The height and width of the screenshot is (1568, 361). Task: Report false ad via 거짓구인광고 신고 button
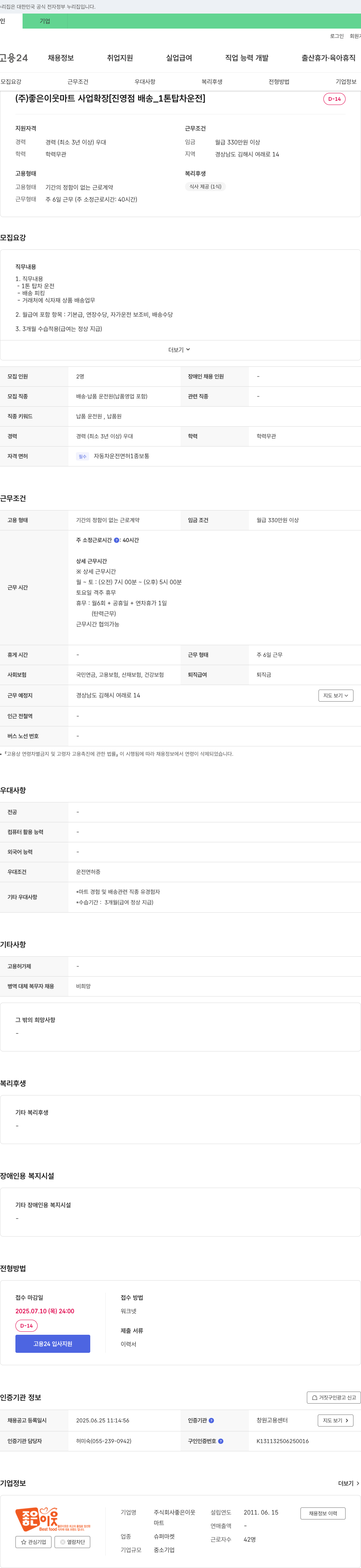click(334, 1398)
